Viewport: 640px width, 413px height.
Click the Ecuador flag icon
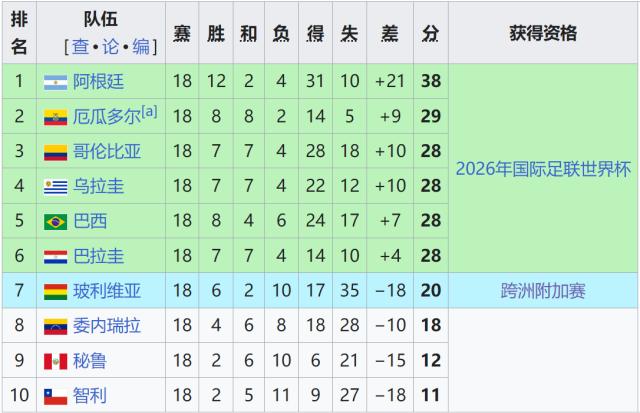point(56,117)
